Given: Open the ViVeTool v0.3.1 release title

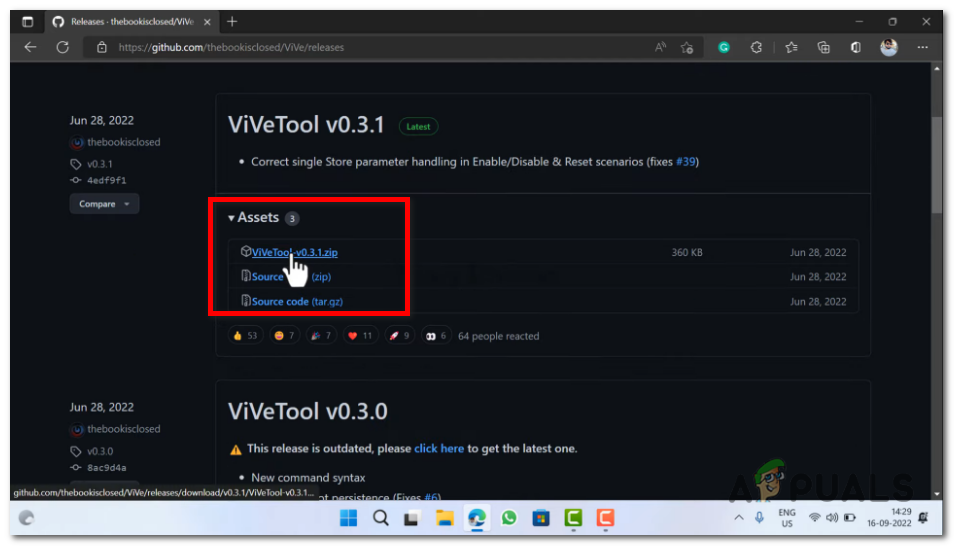Looking at the screenshot, I should pos(305,125).
